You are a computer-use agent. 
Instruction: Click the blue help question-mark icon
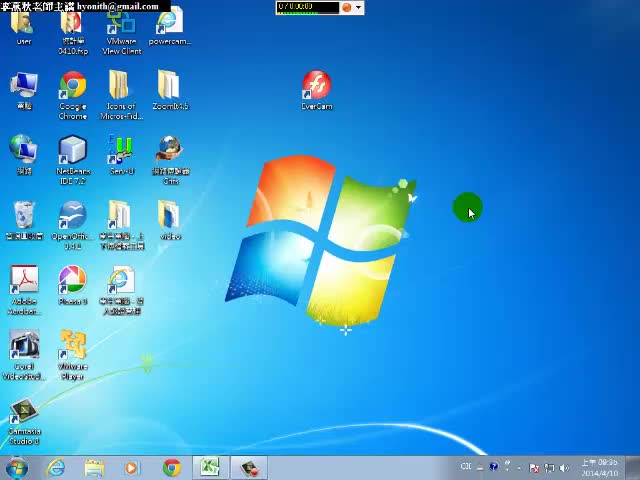click(x=493, y=467)
